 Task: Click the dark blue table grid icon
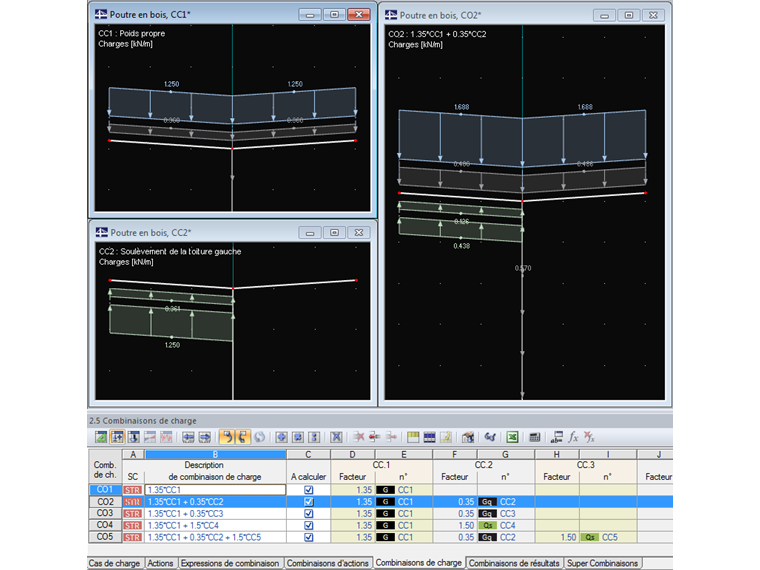[429, 437]
